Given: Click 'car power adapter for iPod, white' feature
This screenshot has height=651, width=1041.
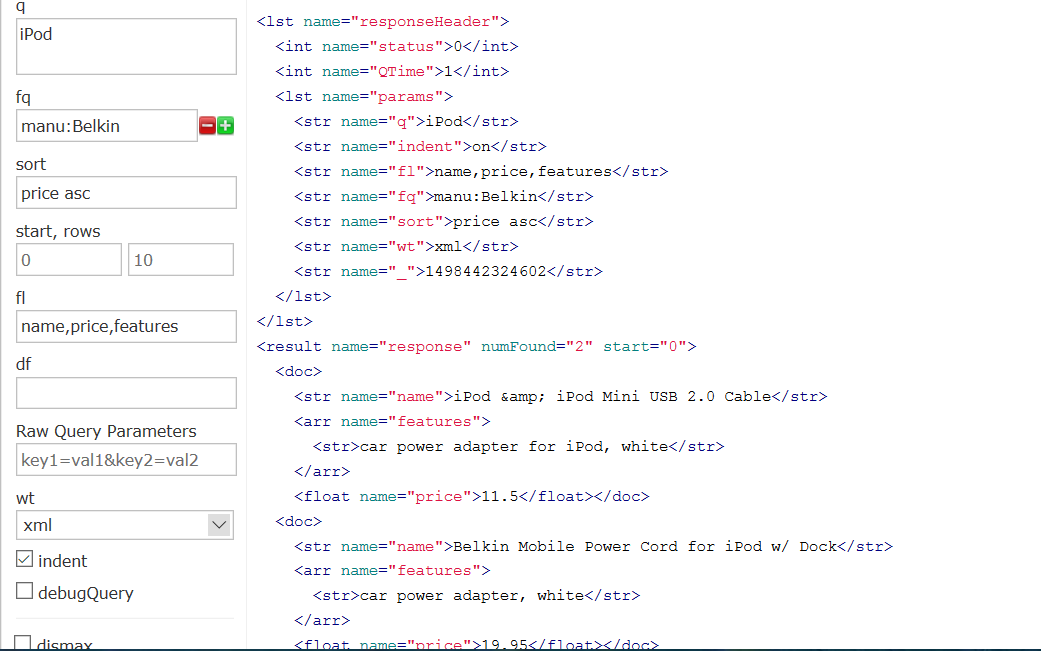Looking at the screenshot, I should (514, 447).
